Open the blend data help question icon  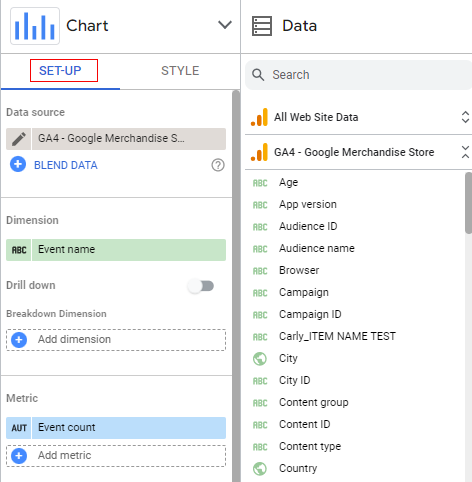(x=218, y=165)
